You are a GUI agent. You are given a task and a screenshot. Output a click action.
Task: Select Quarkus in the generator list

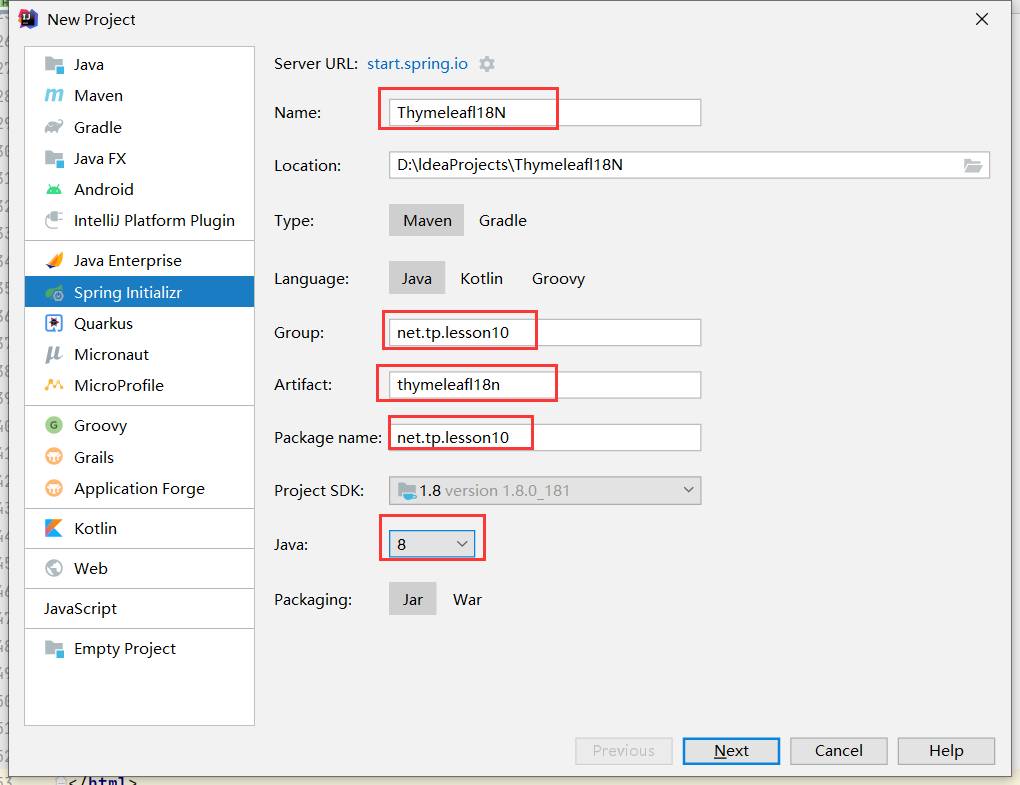click(x=139, y=323)
